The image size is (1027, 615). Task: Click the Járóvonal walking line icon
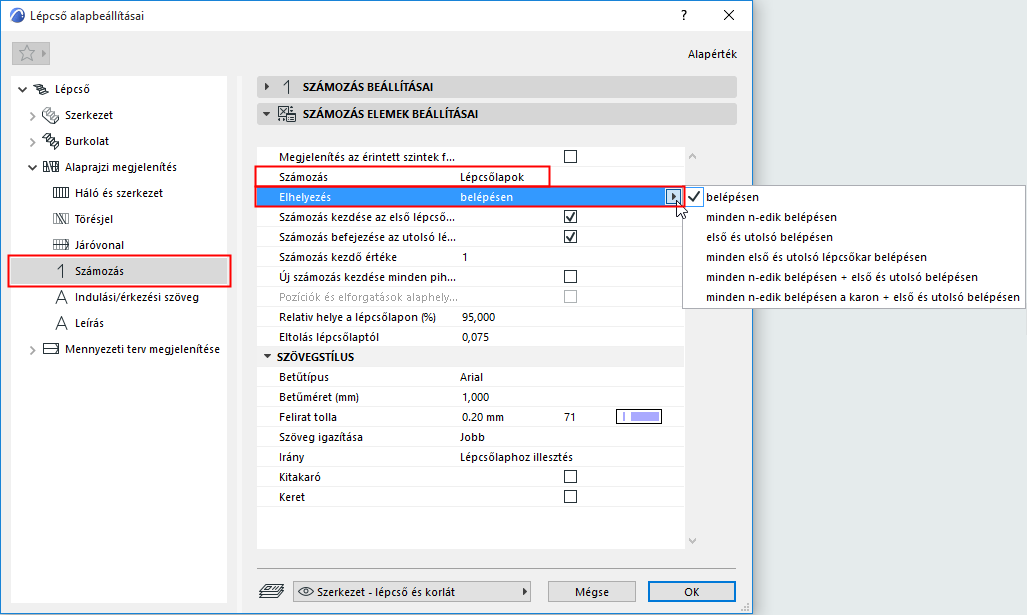point(61,245)
